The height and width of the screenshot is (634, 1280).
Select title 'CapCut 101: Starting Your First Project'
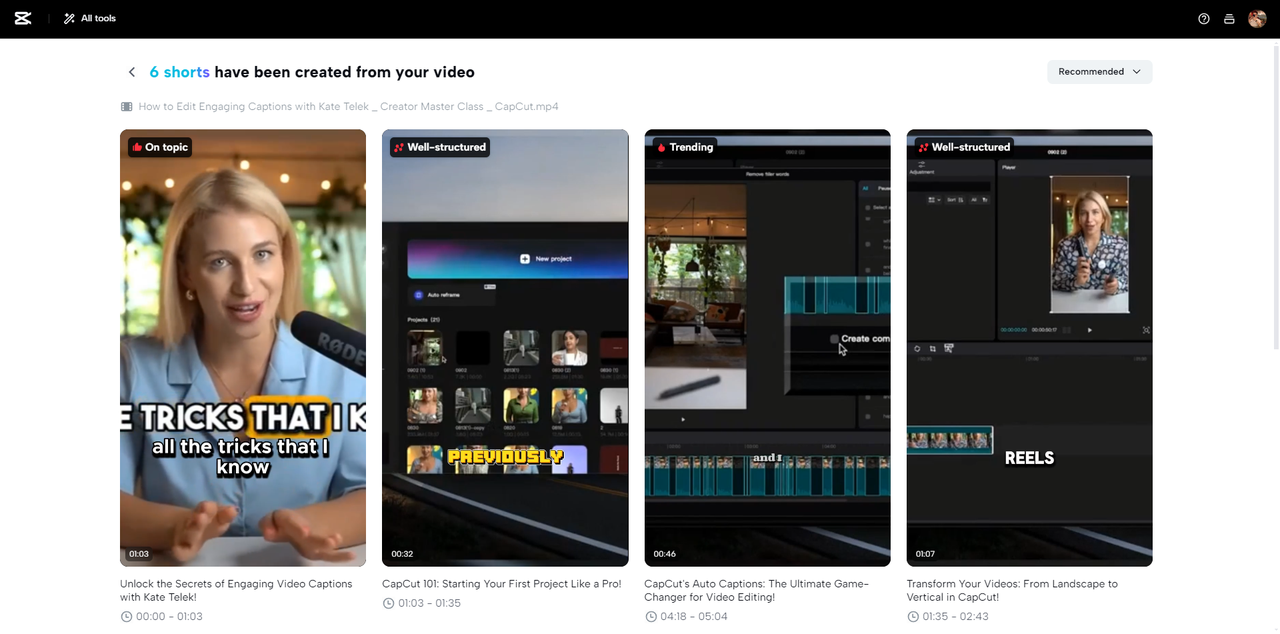(501, 584)
